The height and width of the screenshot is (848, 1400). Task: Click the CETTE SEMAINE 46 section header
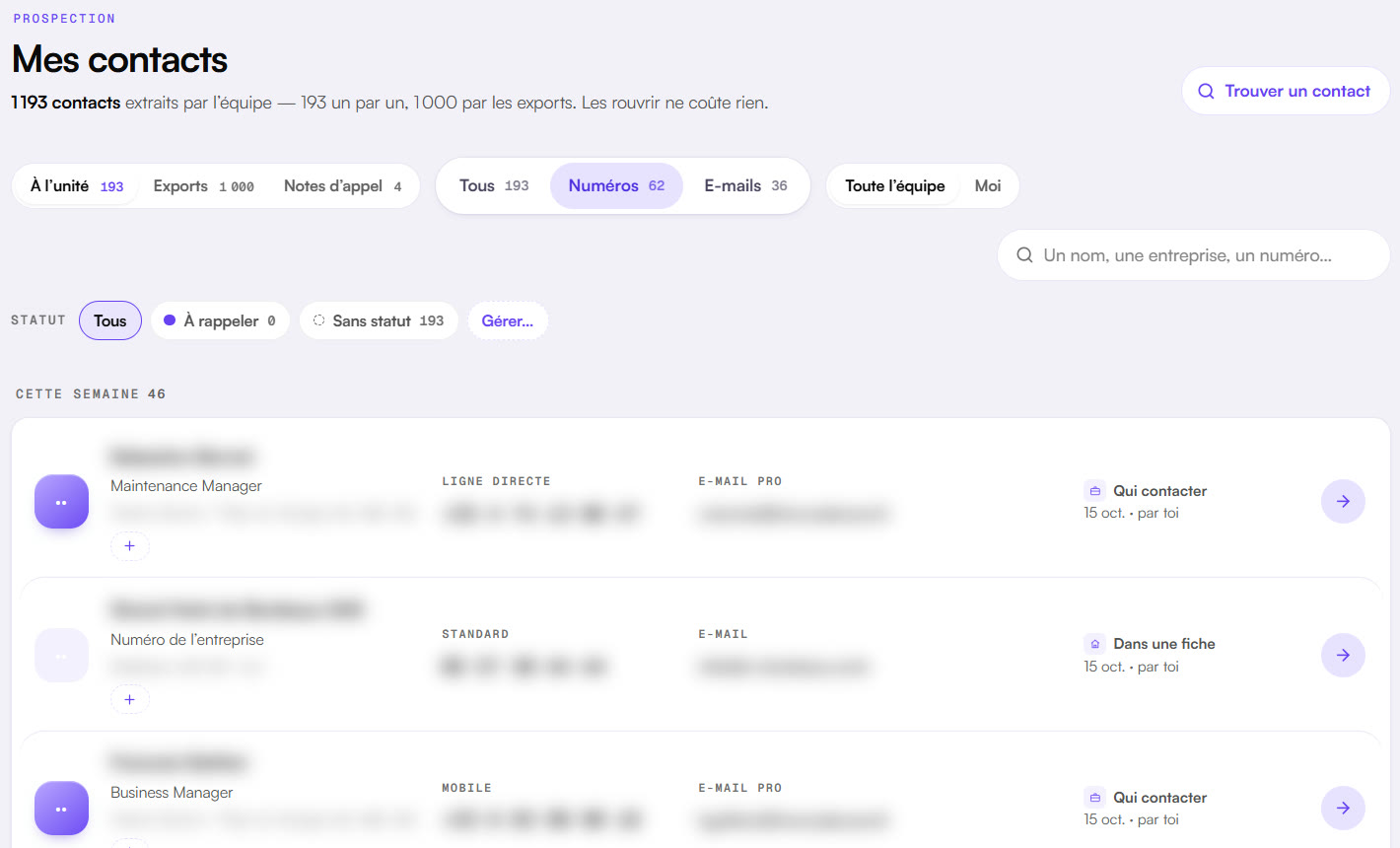pyautogui.click(x=91, y=394)
